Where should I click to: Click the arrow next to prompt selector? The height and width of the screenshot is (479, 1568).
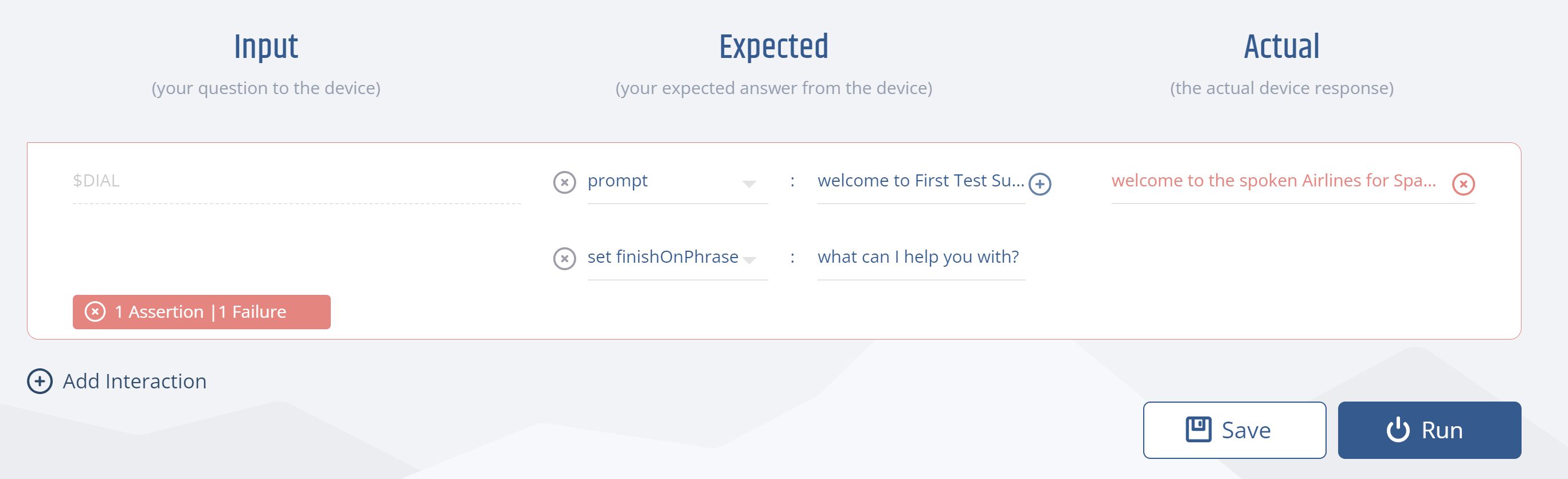(x=749, y=184)
